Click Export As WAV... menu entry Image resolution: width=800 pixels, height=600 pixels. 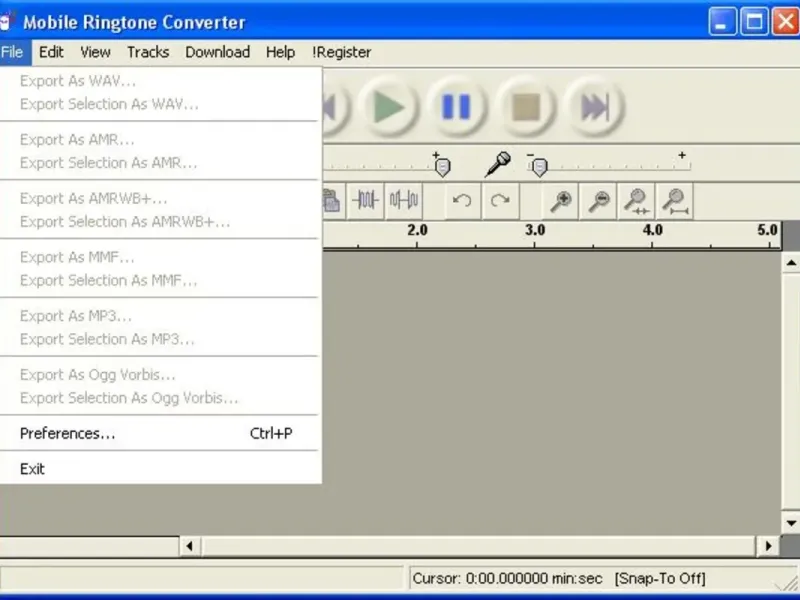coord(160,81)
